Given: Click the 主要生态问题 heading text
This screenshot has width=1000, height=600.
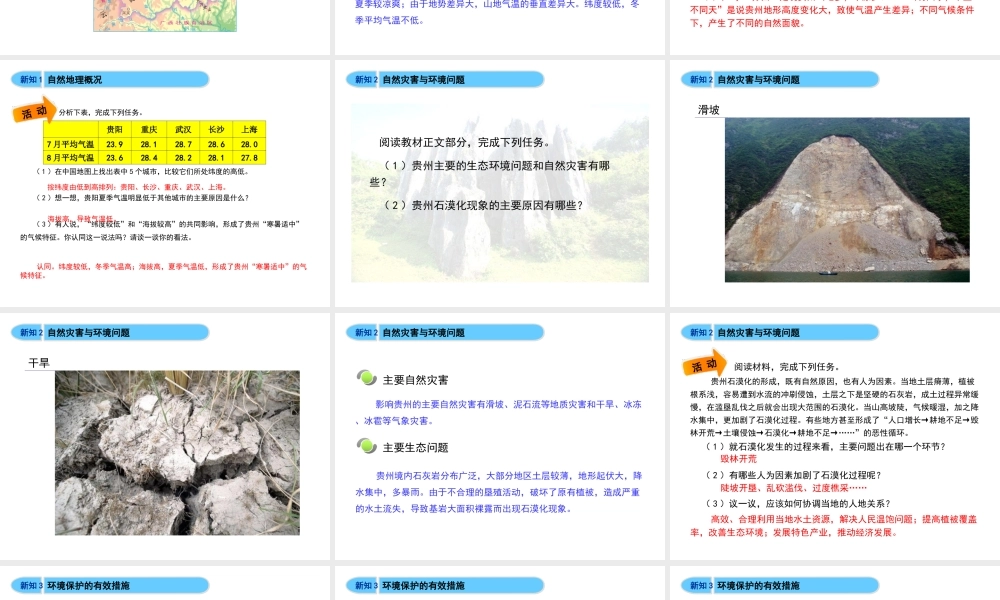Looking at the screenshot, I should click(415, 448).
